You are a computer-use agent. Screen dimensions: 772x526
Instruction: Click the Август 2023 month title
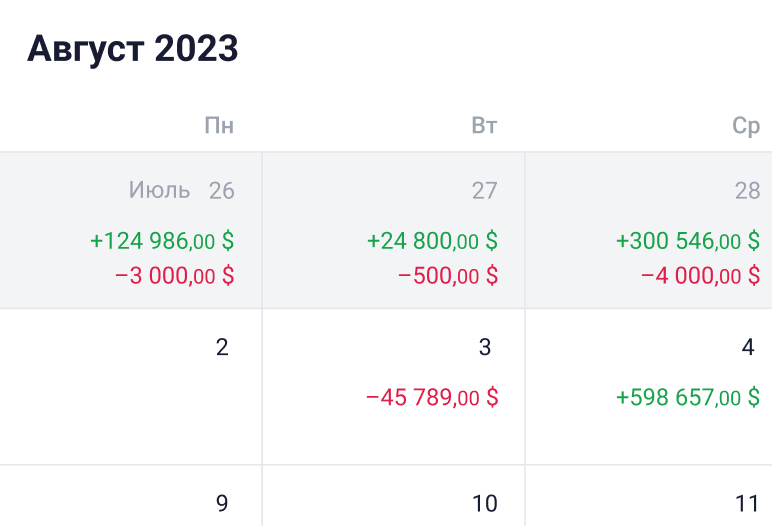pos(132,48)
